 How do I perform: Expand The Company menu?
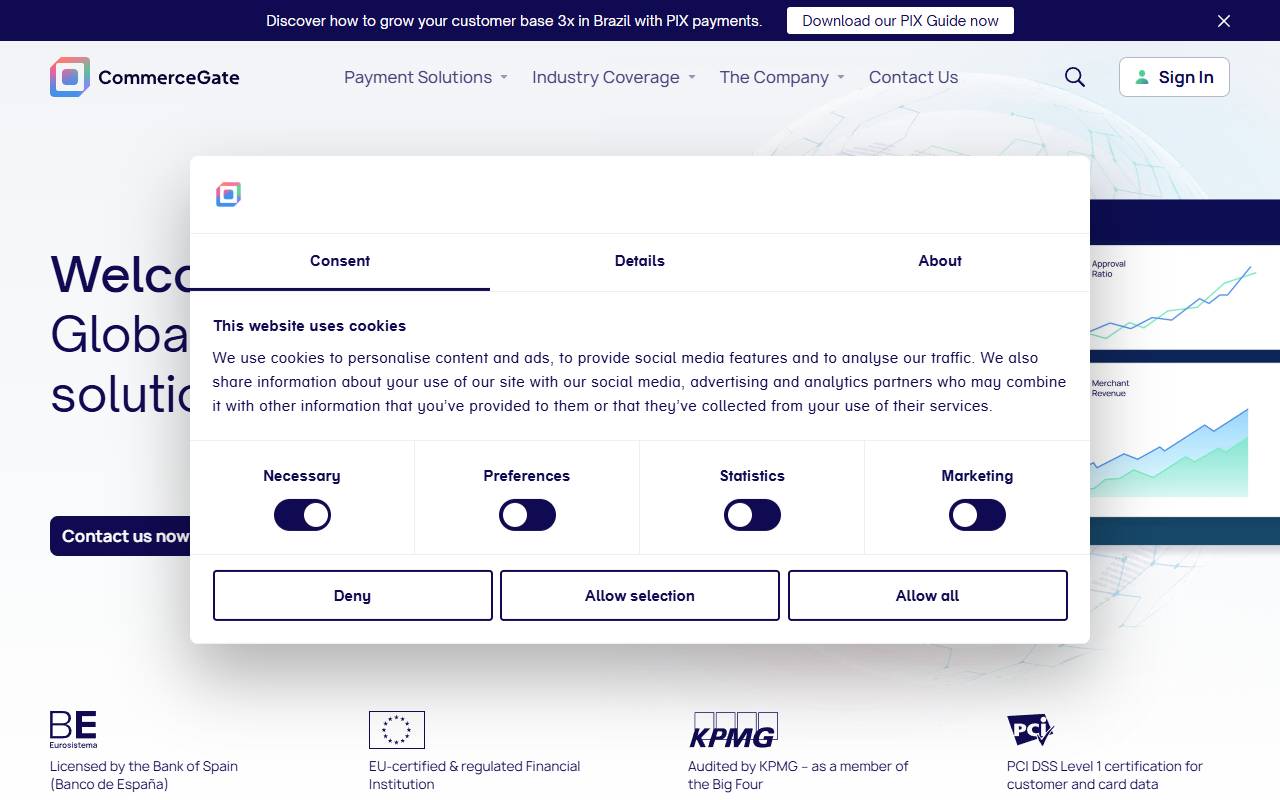(782, 77)
